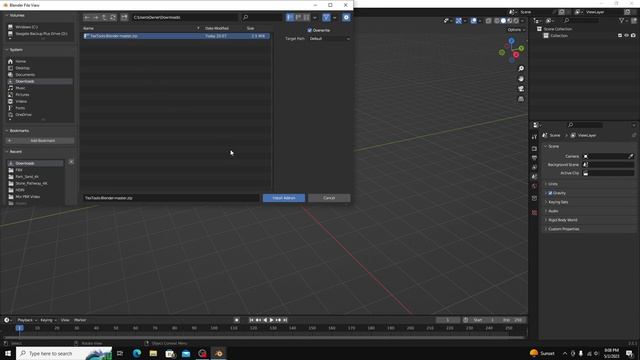The height and width of the screenshot is (360, 640).
Task: Enable or disable the Overwrite checkbox
Action: point(309,30)
